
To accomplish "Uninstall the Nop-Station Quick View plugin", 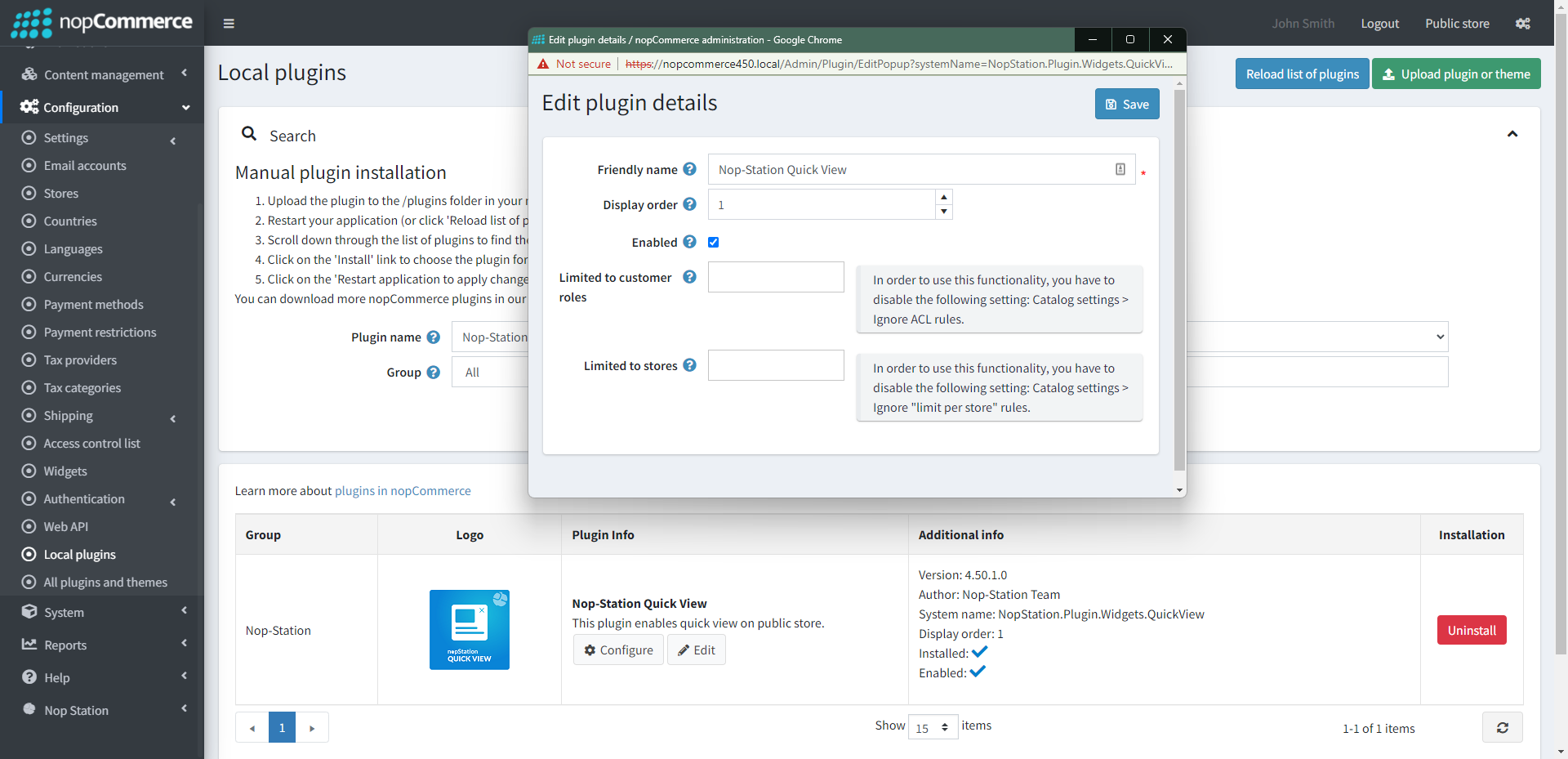I will click(x=1472, y=630).
